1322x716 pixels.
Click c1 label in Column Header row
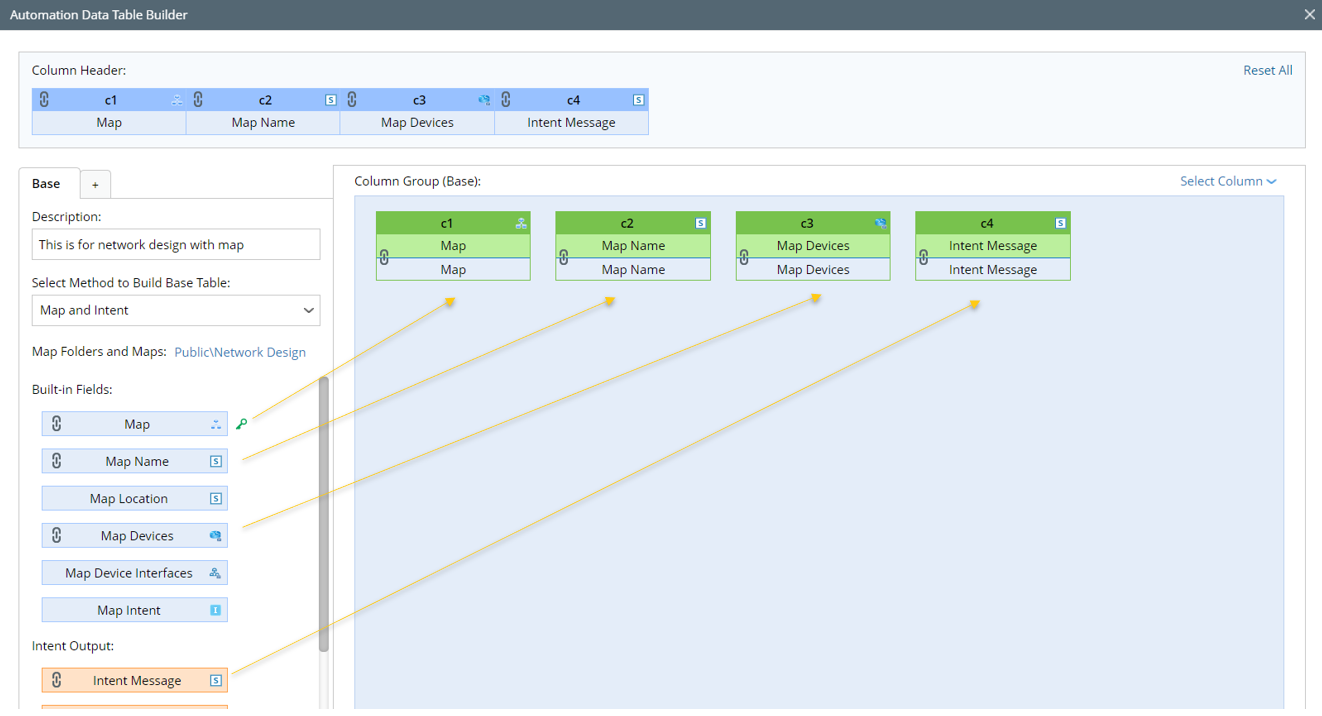coord(110,100)
